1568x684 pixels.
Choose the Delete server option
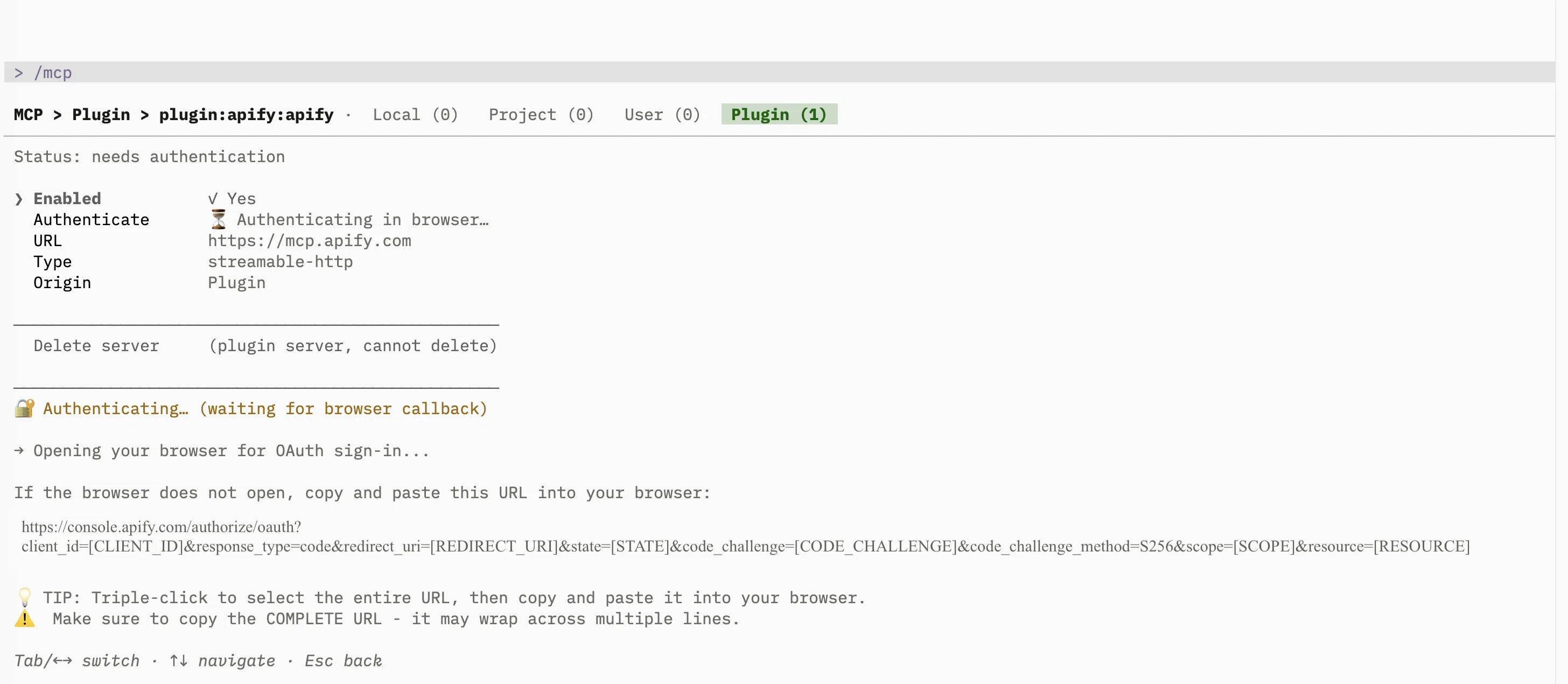96,345
